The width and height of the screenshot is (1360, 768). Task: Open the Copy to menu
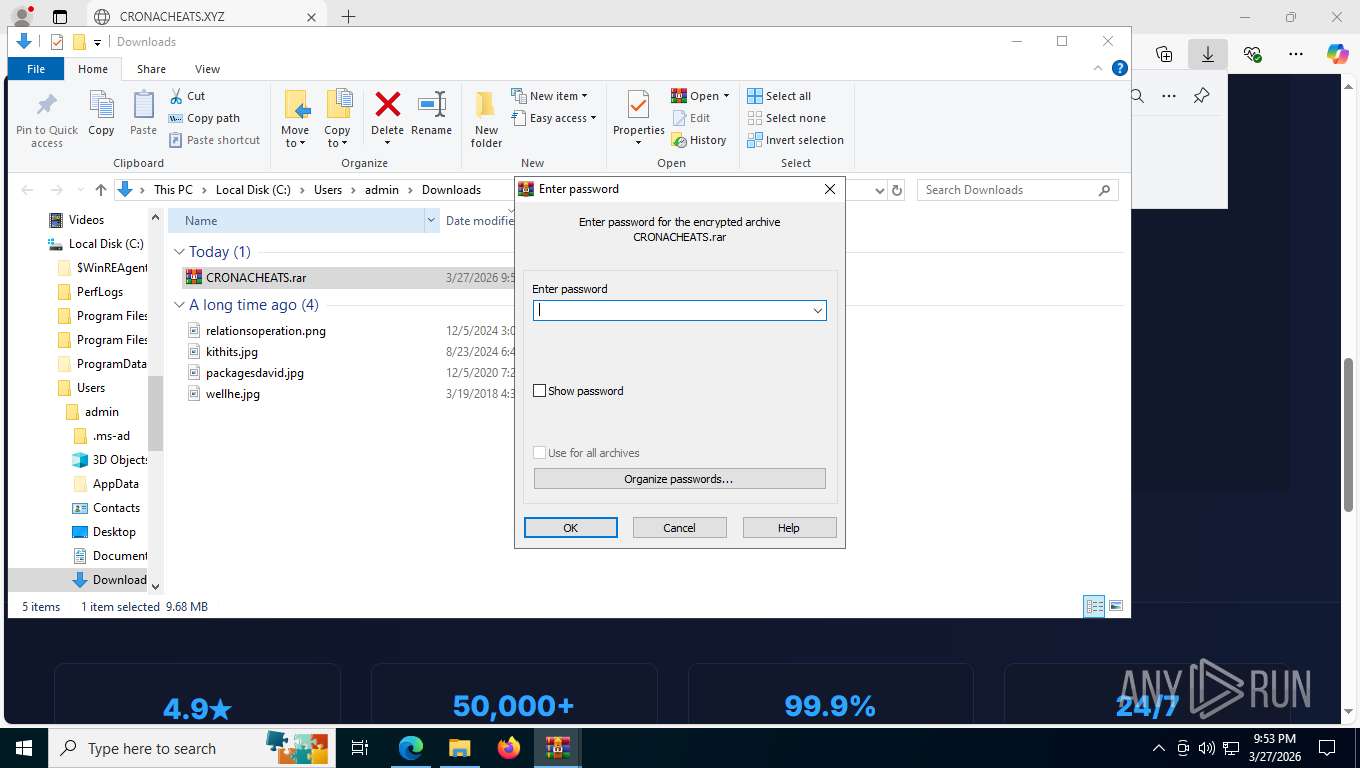[338, 119]
